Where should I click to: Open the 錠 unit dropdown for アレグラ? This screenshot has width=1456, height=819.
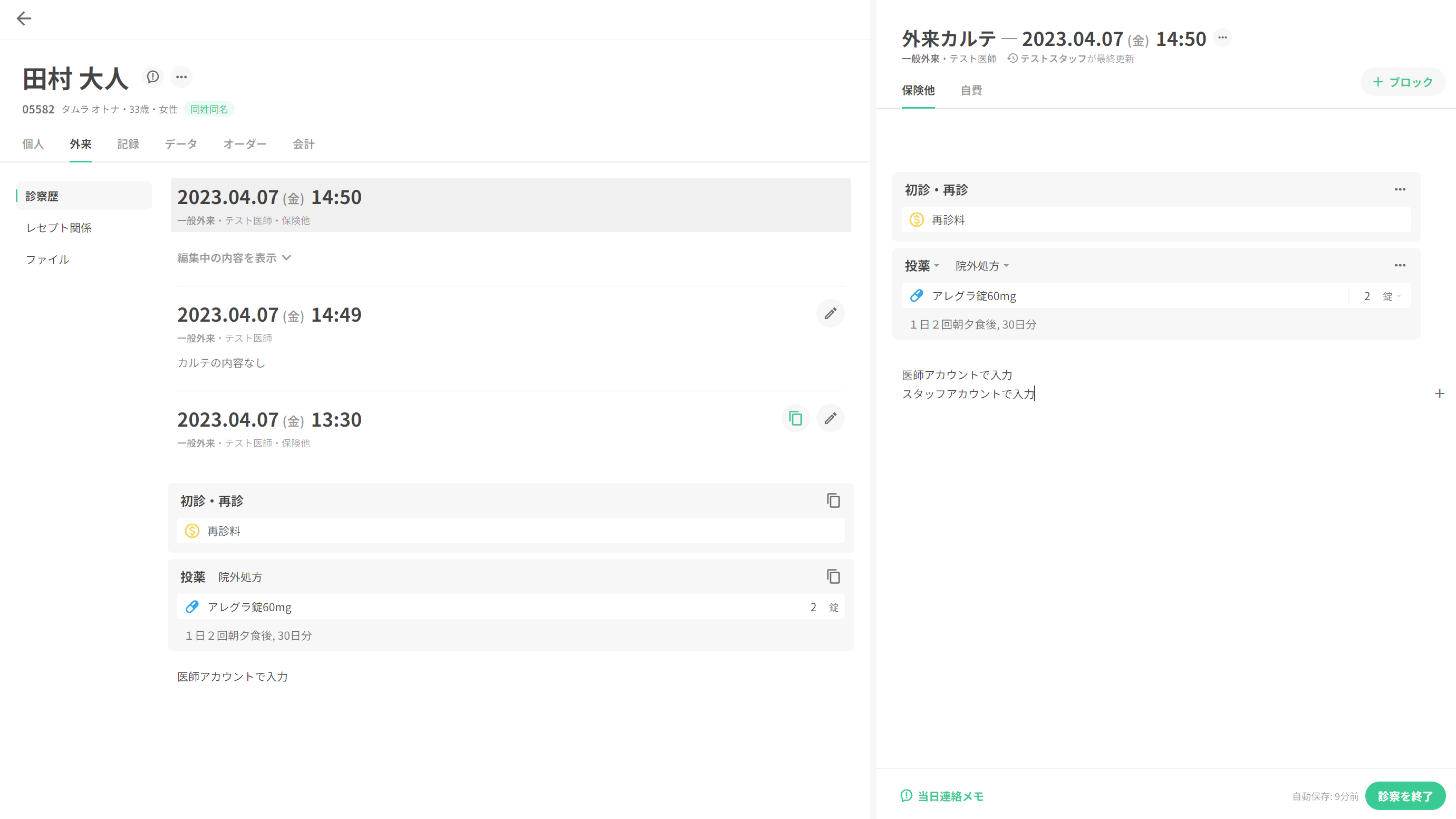click(x=1392, y=296)
